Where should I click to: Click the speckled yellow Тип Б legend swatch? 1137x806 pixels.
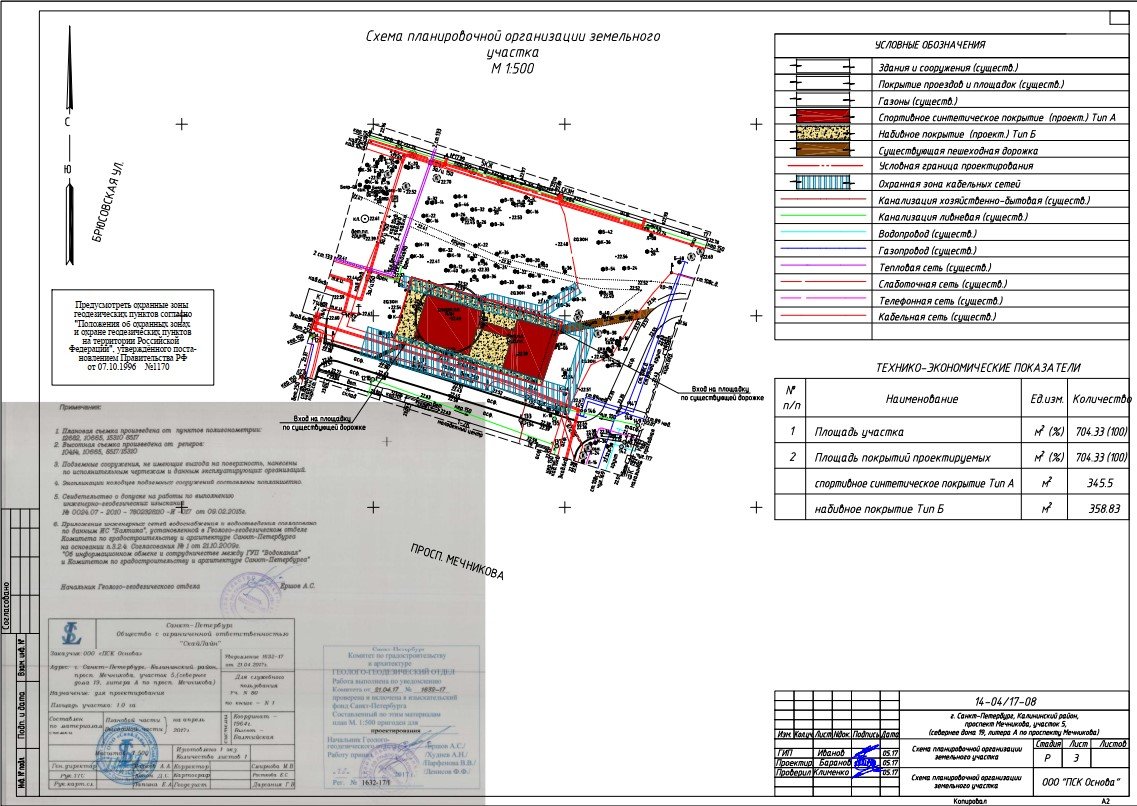click(822, 133)
